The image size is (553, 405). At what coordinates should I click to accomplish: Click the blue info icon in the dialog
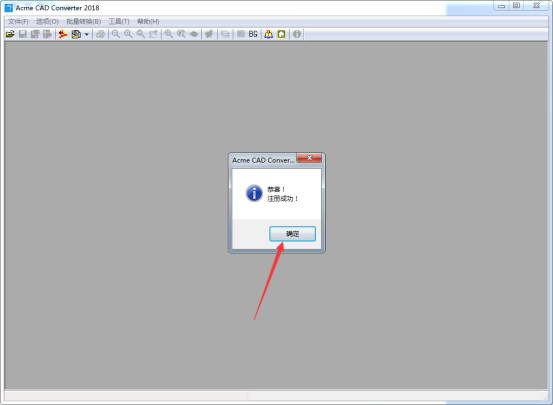click(x=254, y=193)
